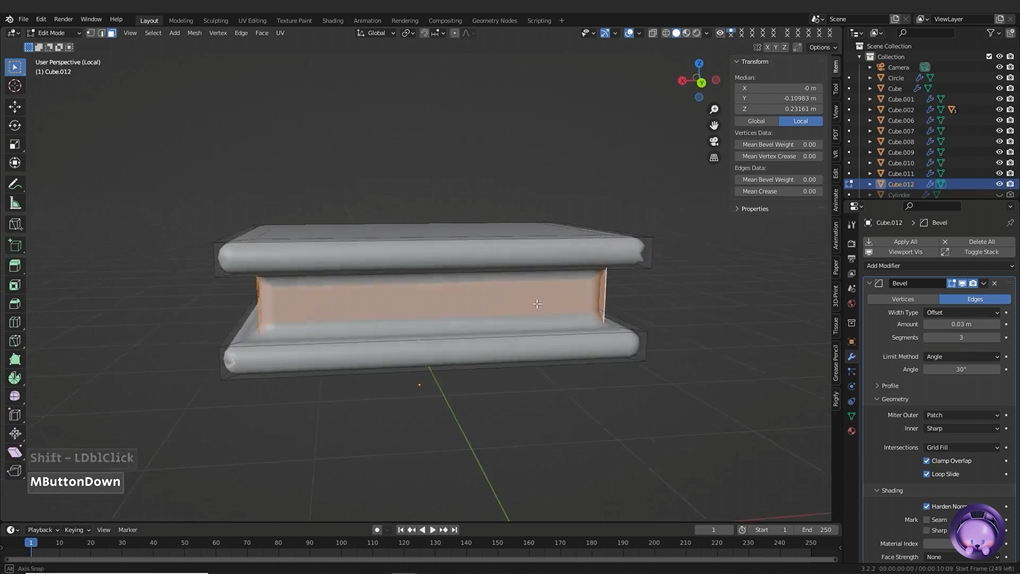
Task: Click frame 100 on the timeline
Action: (341, 543)
